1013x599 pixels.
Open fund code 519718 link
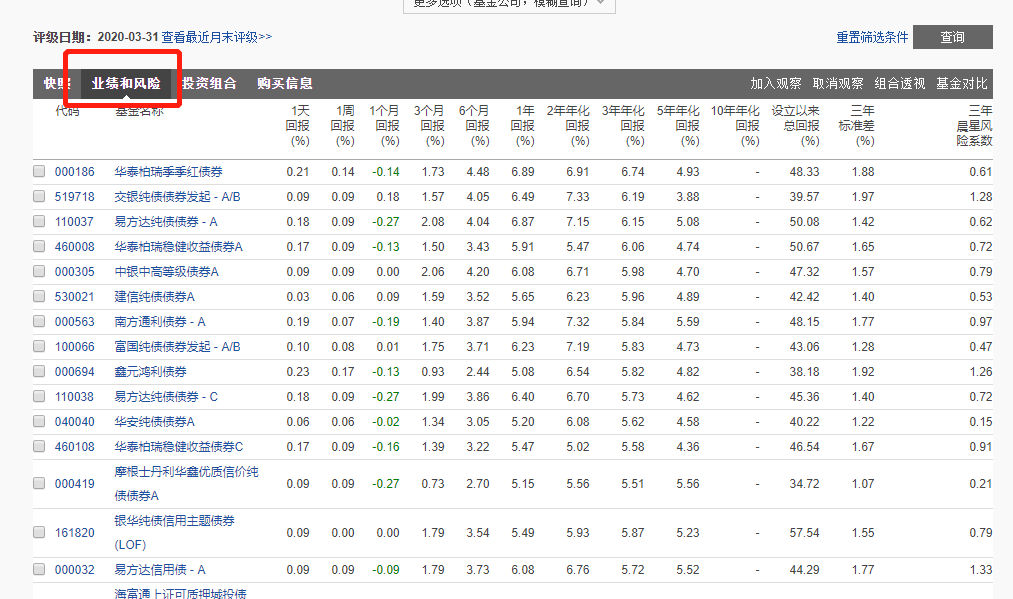click(74, 197)
